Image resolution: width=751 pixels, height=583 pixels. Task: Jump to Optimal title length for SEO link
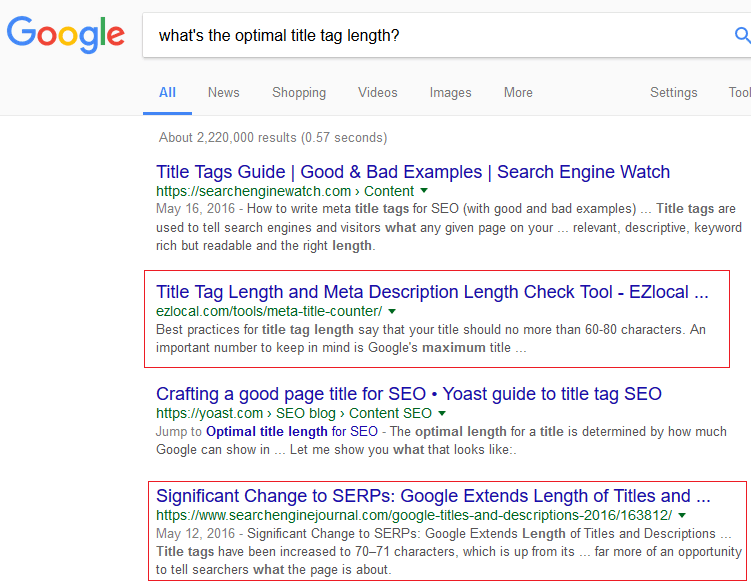(x=292, y=432)
